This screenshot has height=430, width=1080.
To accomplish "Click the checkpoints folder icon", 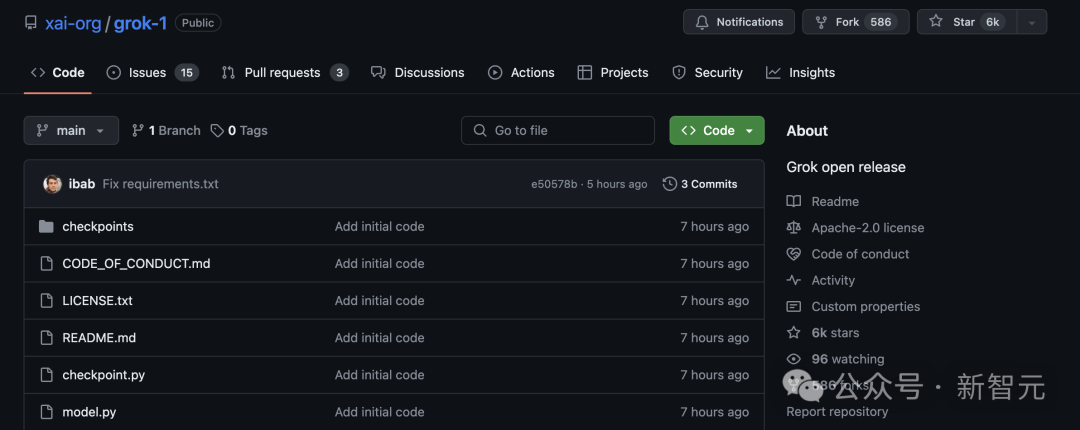I will [46, 227].
